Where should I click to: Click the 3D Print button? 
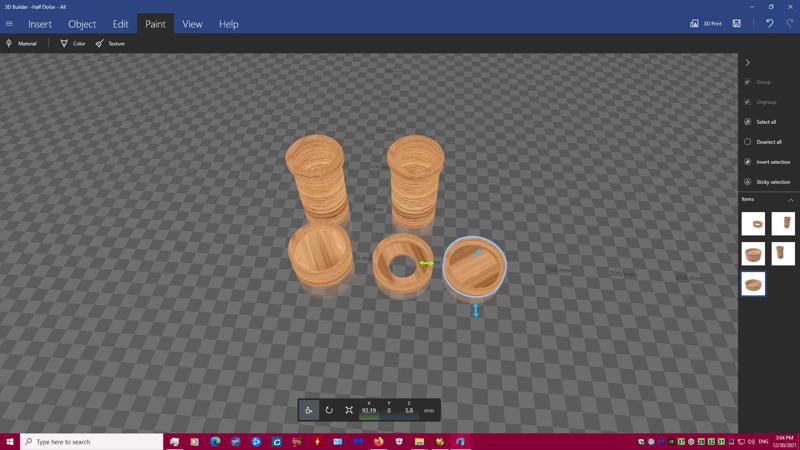(x=706, y=23)
